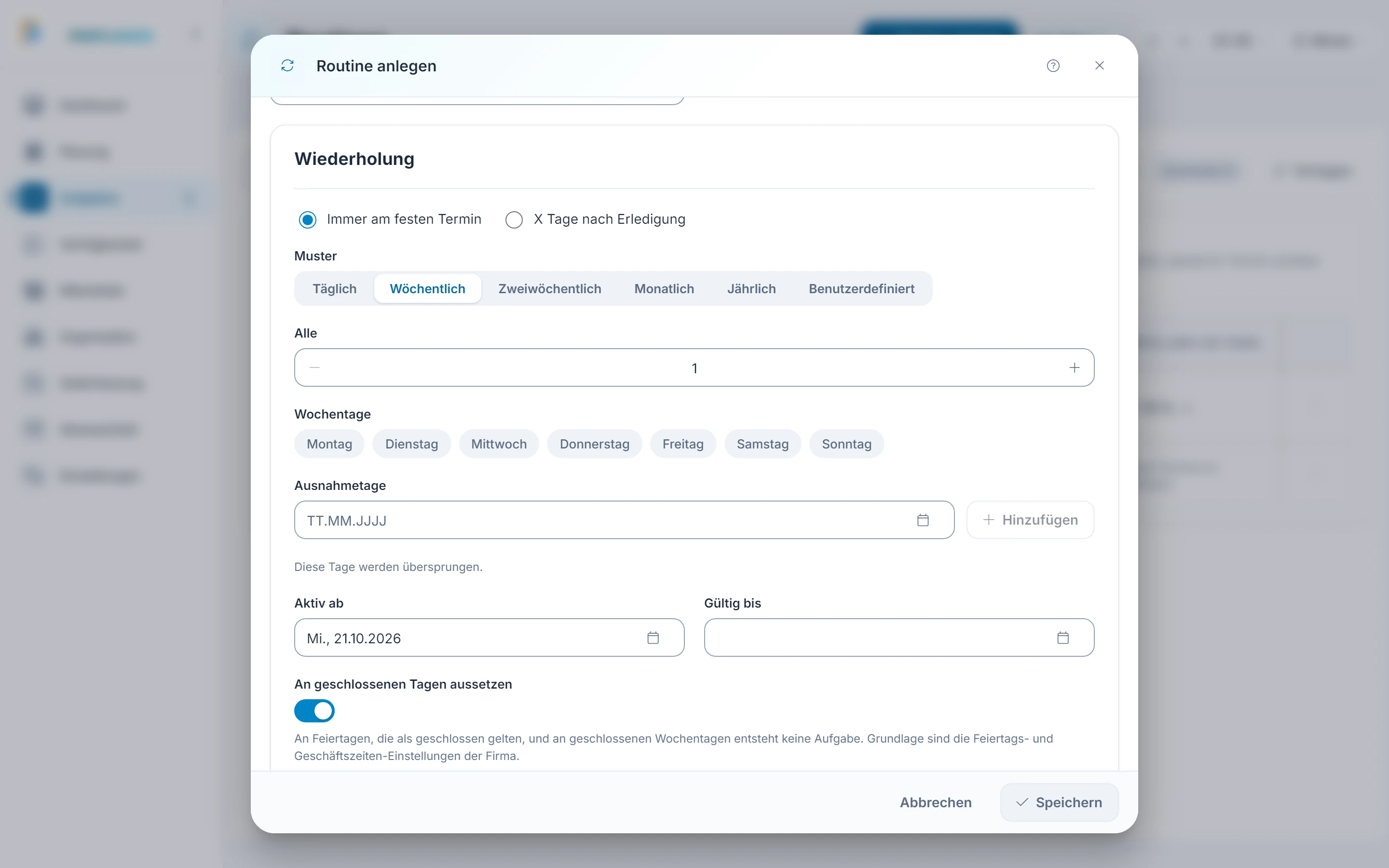Open calendar picker in Ausnahmetage field
Screen dimensions: 1389x868
tap(922, 520)
